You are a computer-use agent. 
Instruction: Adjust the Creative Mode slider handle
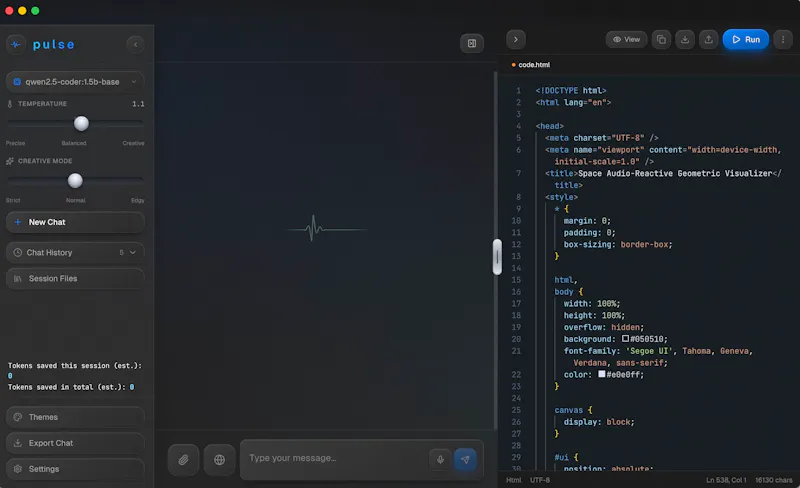(x=75, y=180)
